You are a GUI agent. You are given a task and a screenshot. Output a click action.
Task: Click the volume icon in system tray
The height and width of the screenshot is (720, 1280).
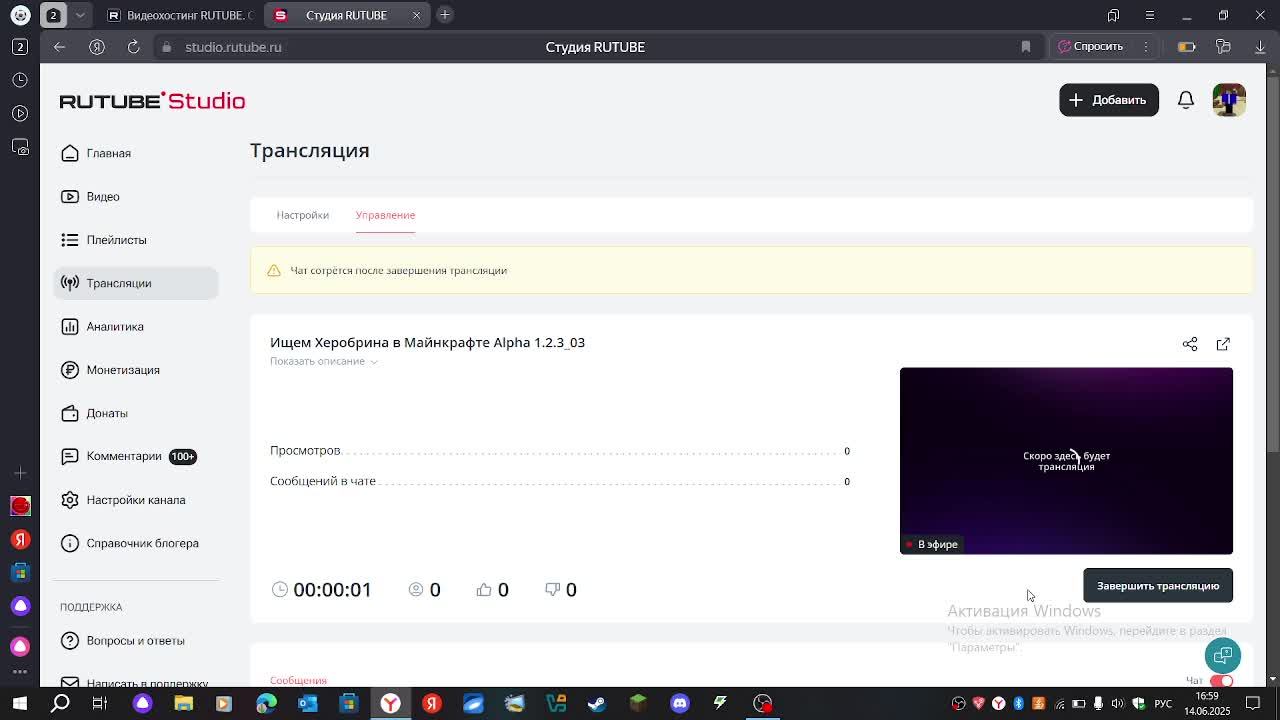click(1118, 703)
